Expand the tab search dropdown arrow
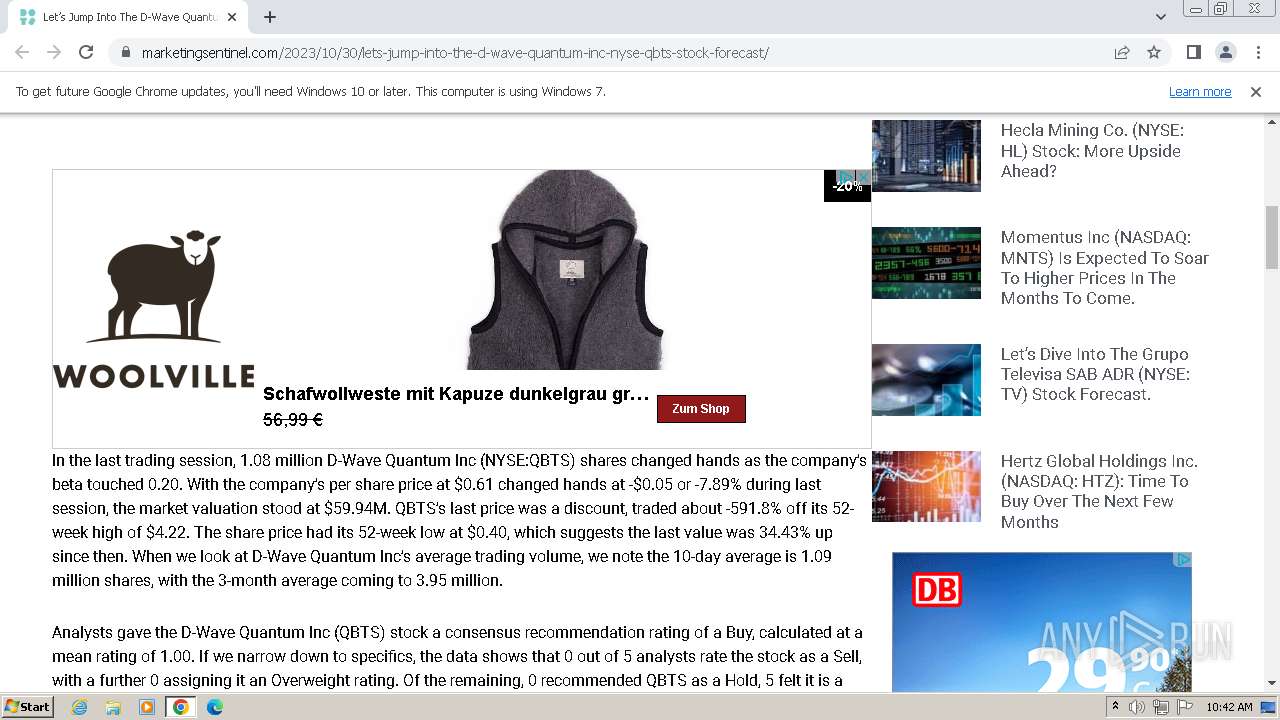This screenshot has height=720, width=1280. tap(1161, 17)
